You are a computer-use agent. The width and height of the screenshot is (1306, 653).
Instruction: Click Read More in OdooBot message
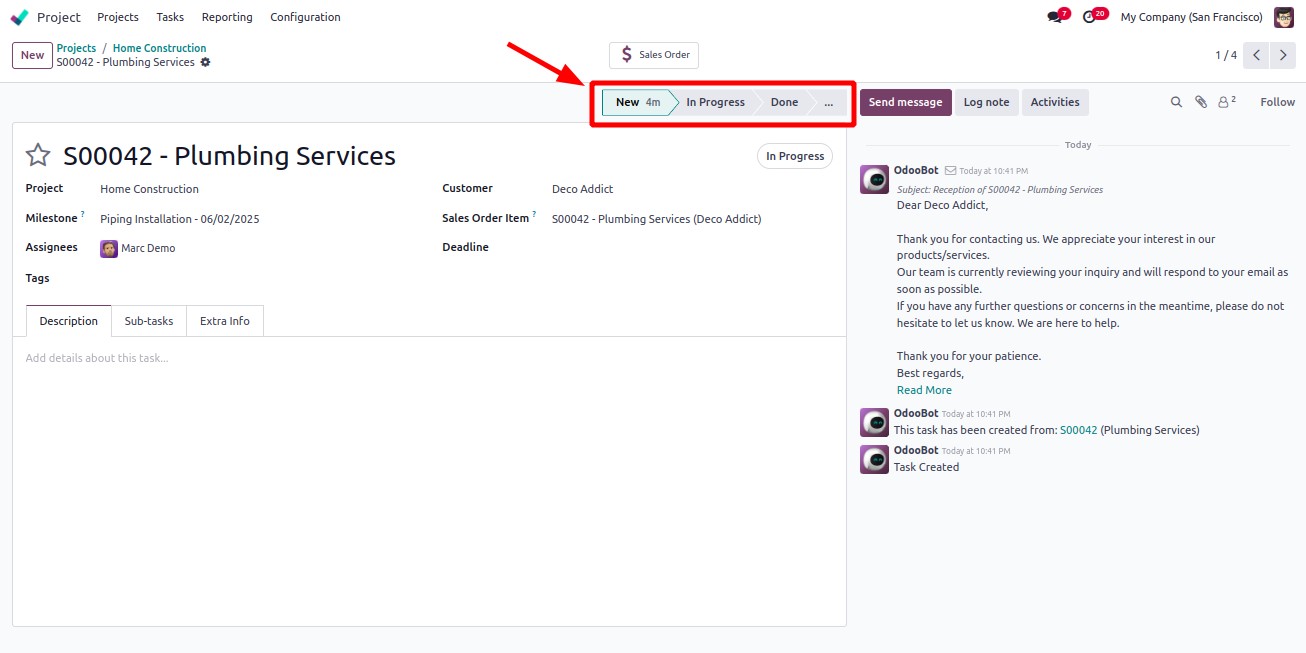(x=924, y=390)
